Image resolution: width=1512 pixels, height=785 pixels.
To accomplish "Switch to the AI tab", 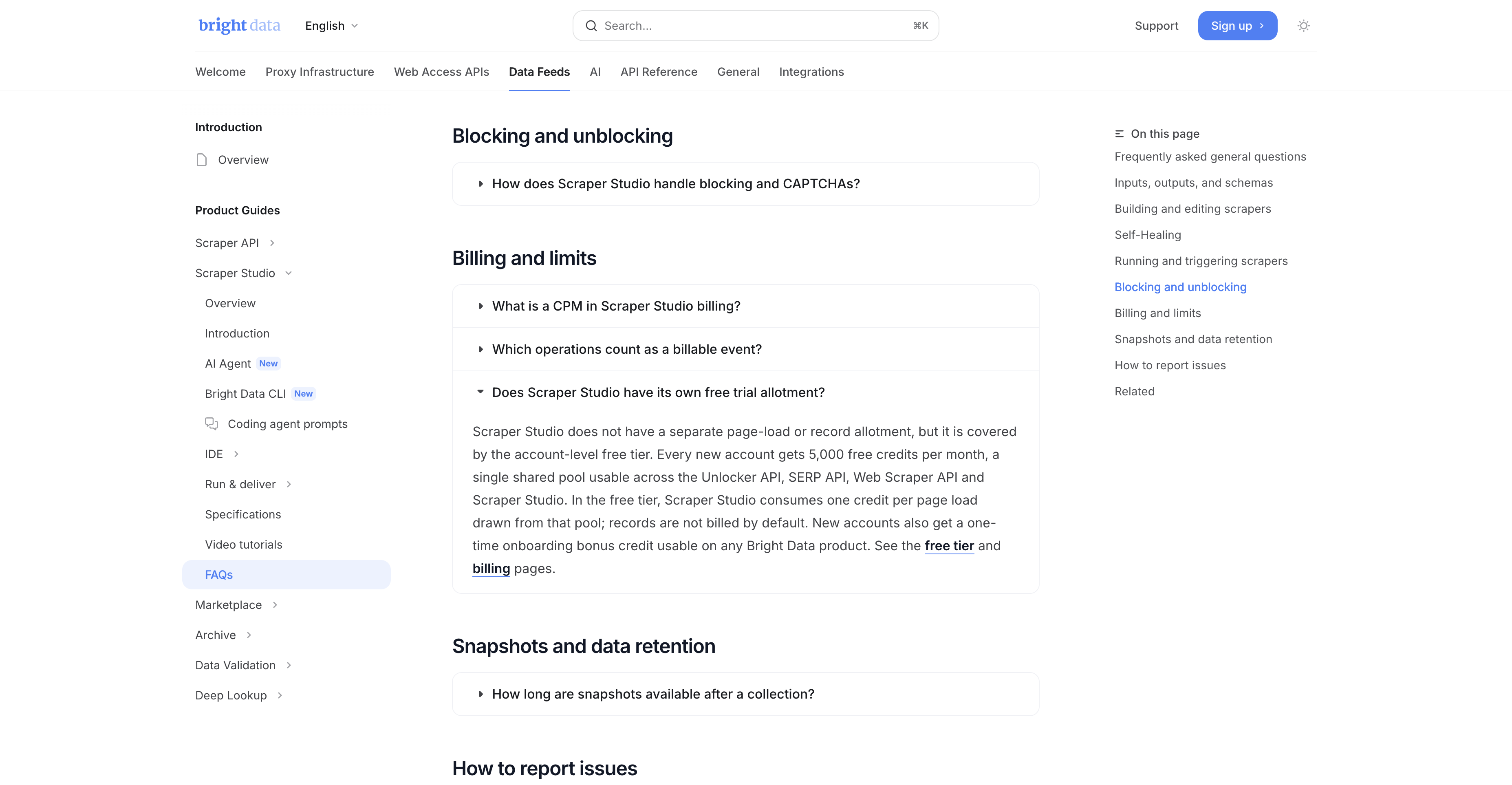I will (595, 72).
